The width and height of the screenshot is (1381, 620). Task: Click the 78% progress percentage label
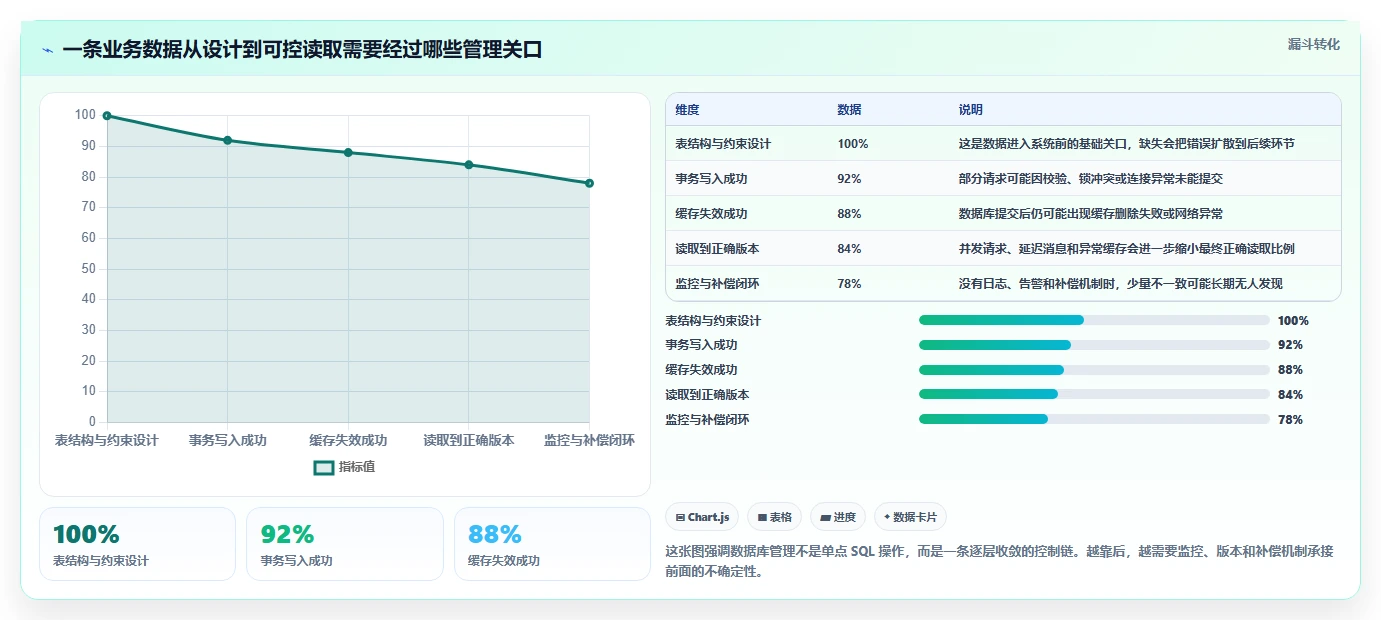pos(1290,420)
